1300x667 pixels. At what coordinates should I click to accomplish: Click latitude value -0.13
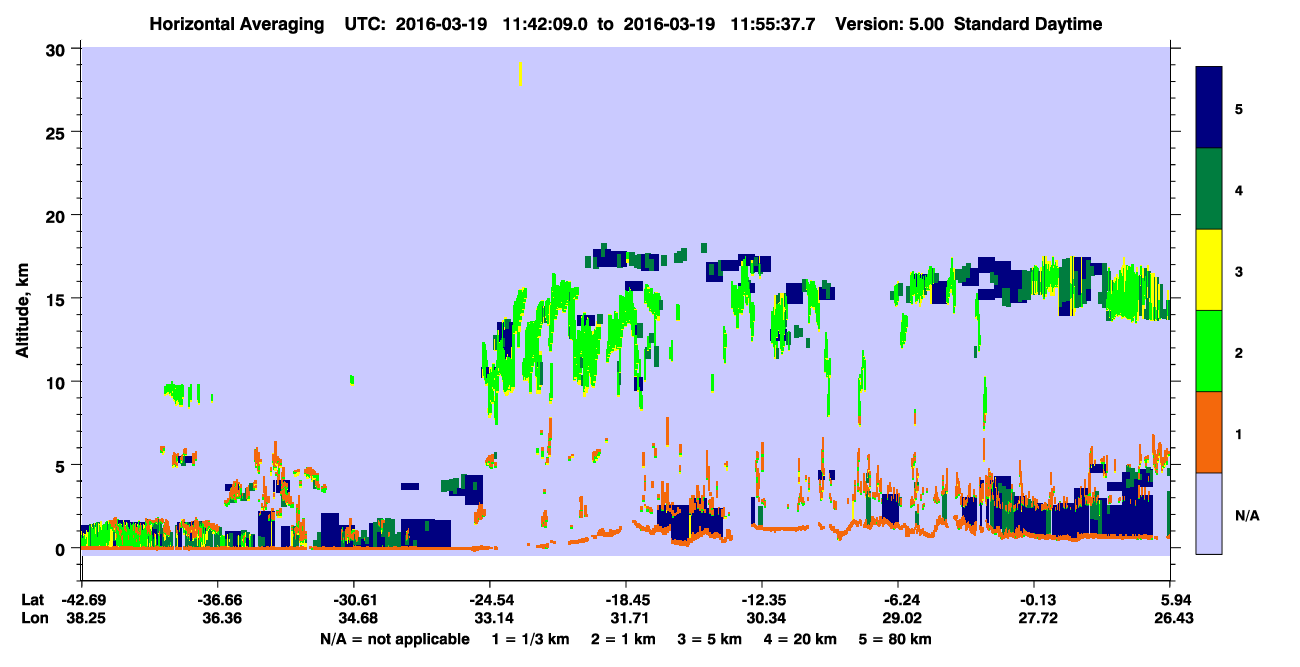[1035, 600]
